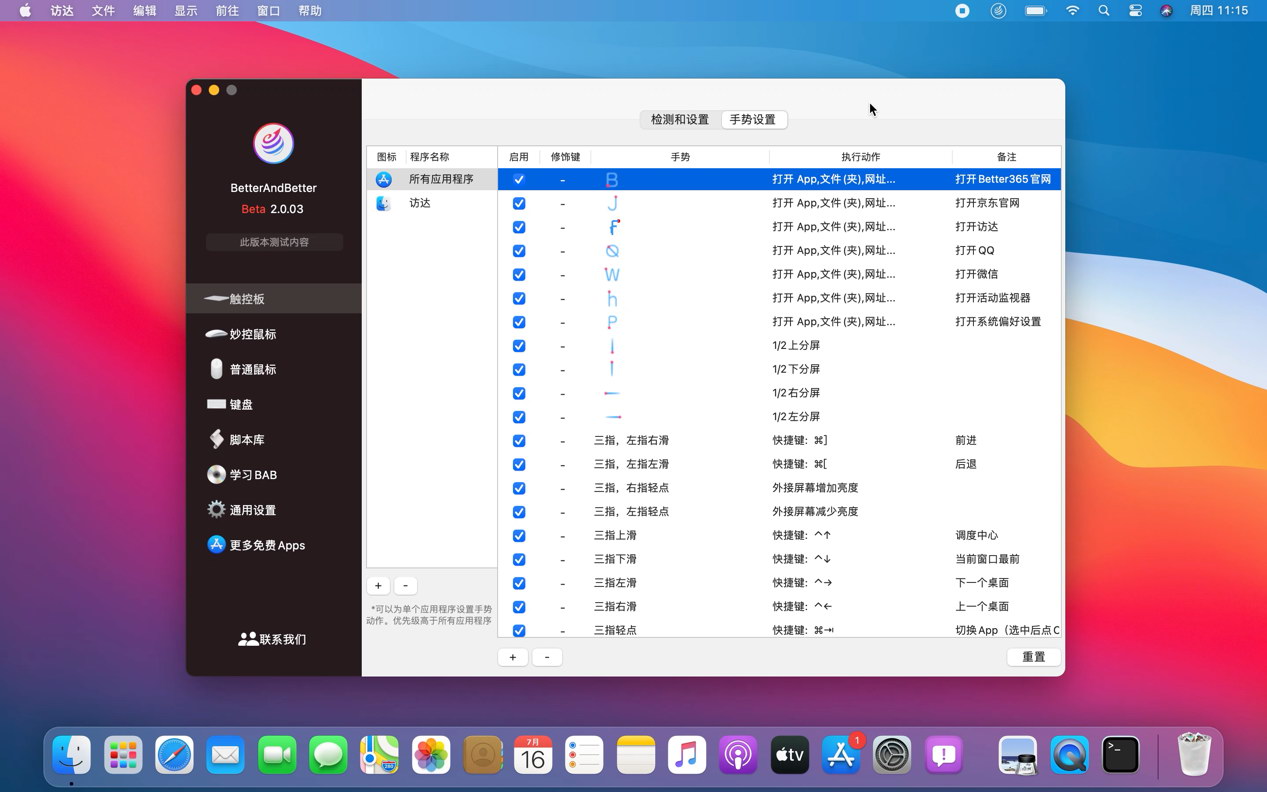Disable the 打开QQ gesture checkbox
Screen dimensions: 1267x792
(518, 250)
